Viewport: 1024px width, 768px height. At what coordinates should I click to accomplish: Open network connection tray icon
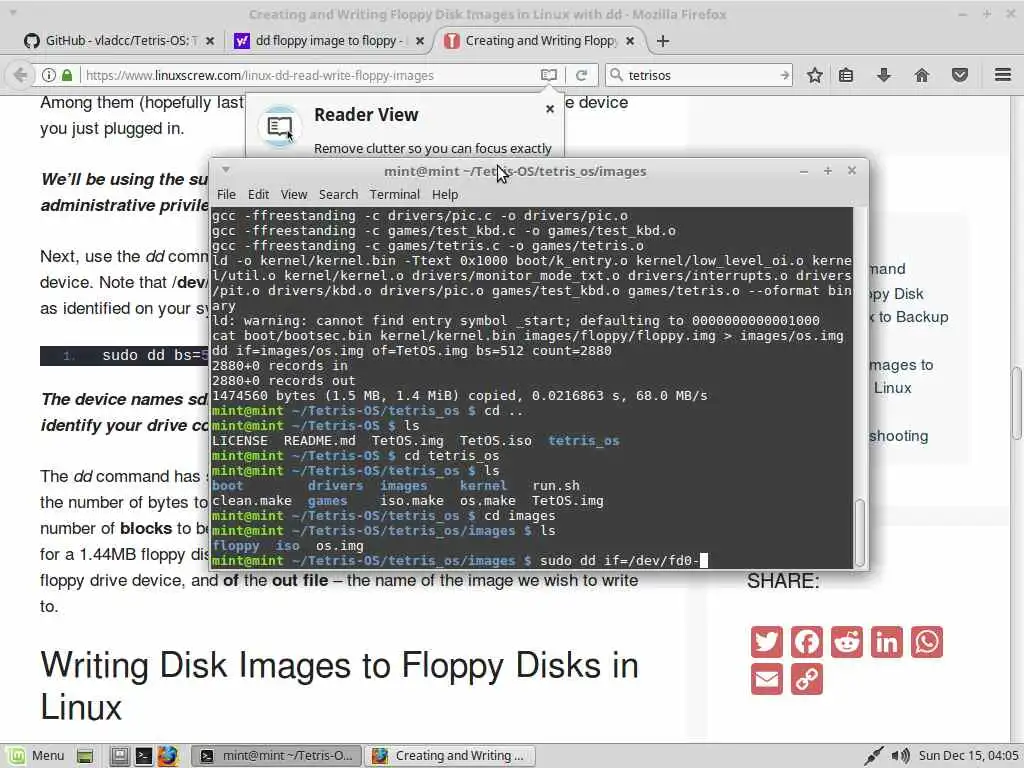pyautogui.click(x=873, y=756)
